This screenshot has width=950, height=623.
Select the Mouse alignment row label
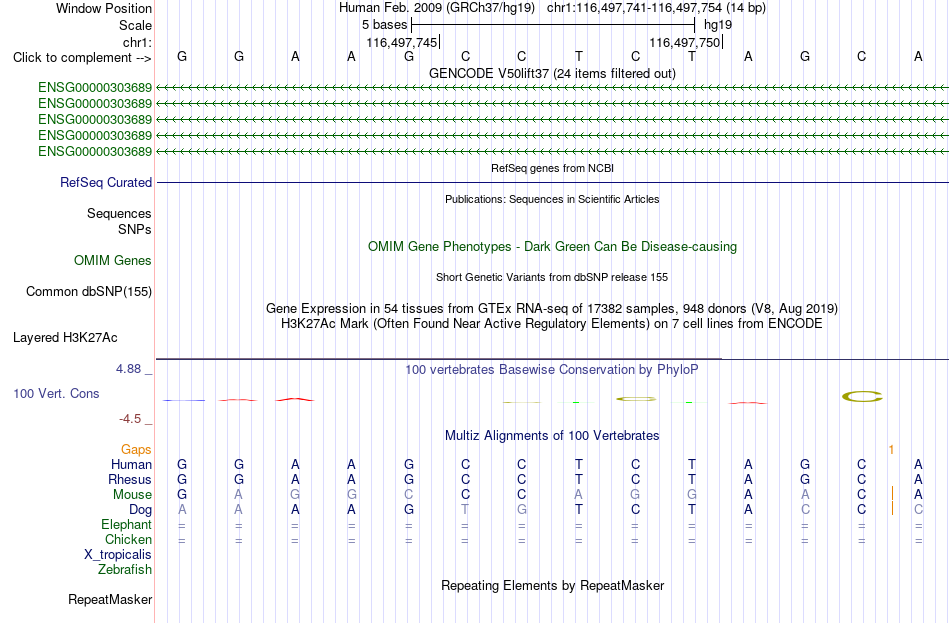(x=132, y=495)
